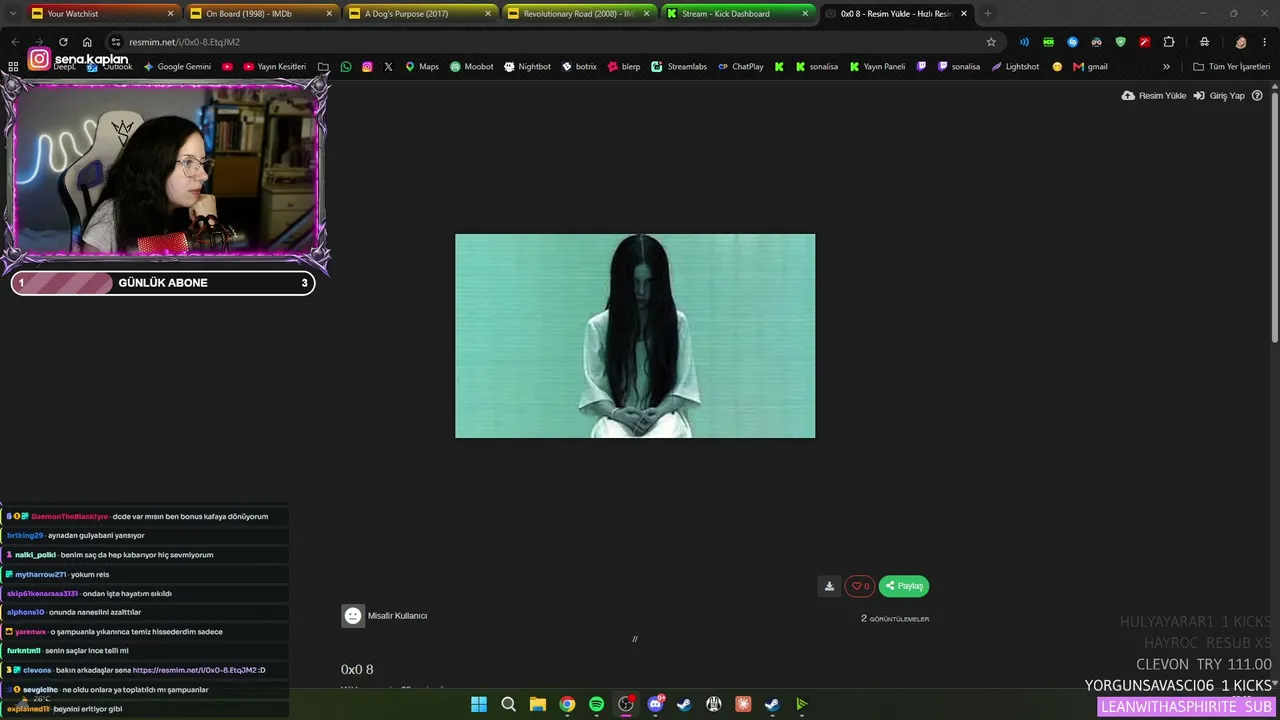Open the Streamlabs bookmark
The width and height of the screenshot is (1280, 720).
[679, 67]
